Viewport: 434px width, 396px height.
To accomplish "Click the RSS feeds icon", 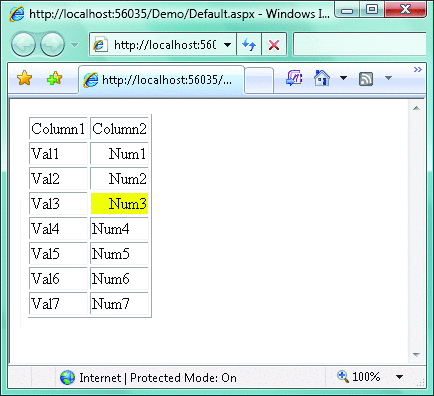I will (366, 79).
